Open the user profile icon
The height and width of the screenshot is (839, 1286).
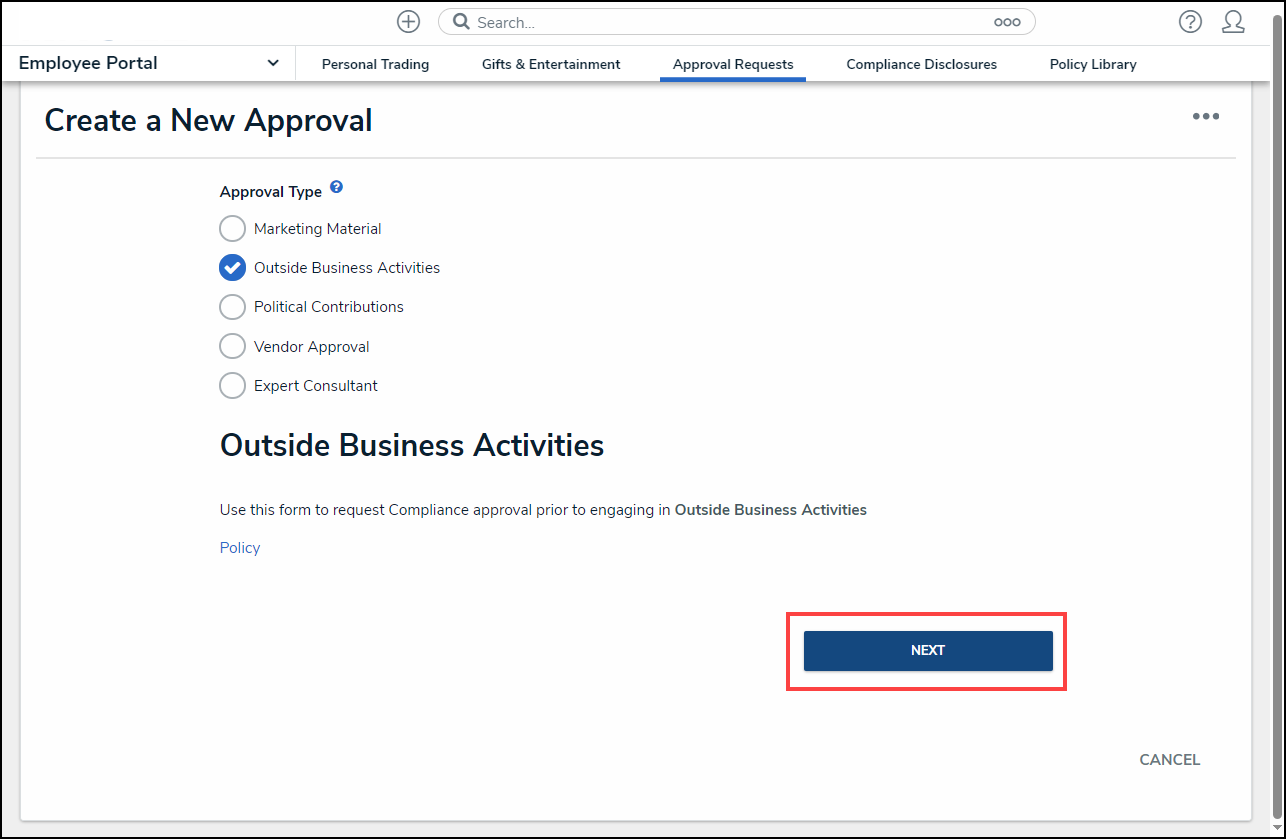point(1233,22)
